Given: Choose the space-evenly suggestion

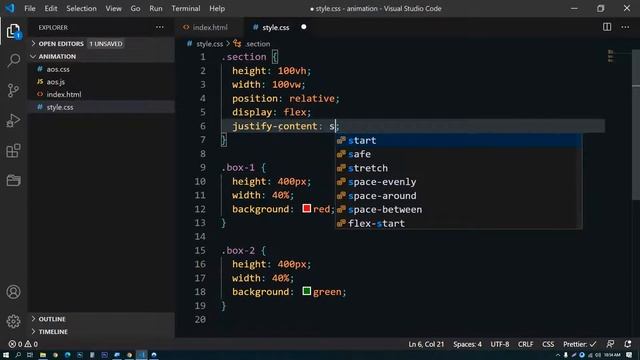Looking at the screenshot, I should pyautogui.click(x=458, y=182).
